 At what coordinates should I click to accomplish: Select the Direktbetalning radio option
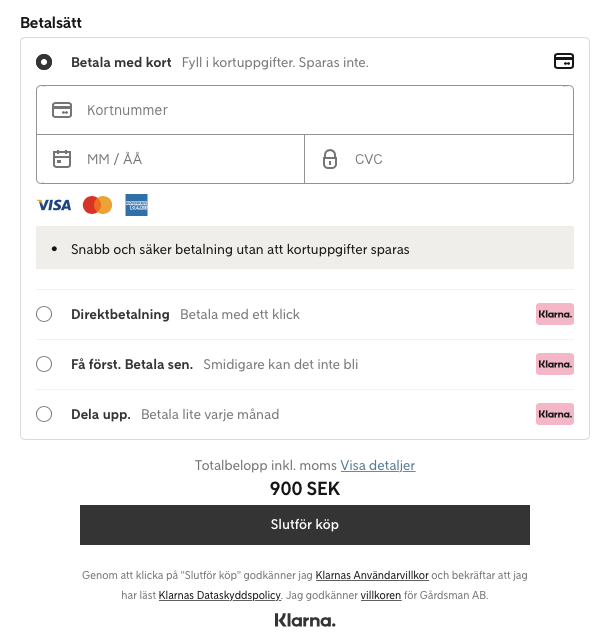(x=44, y=314)
